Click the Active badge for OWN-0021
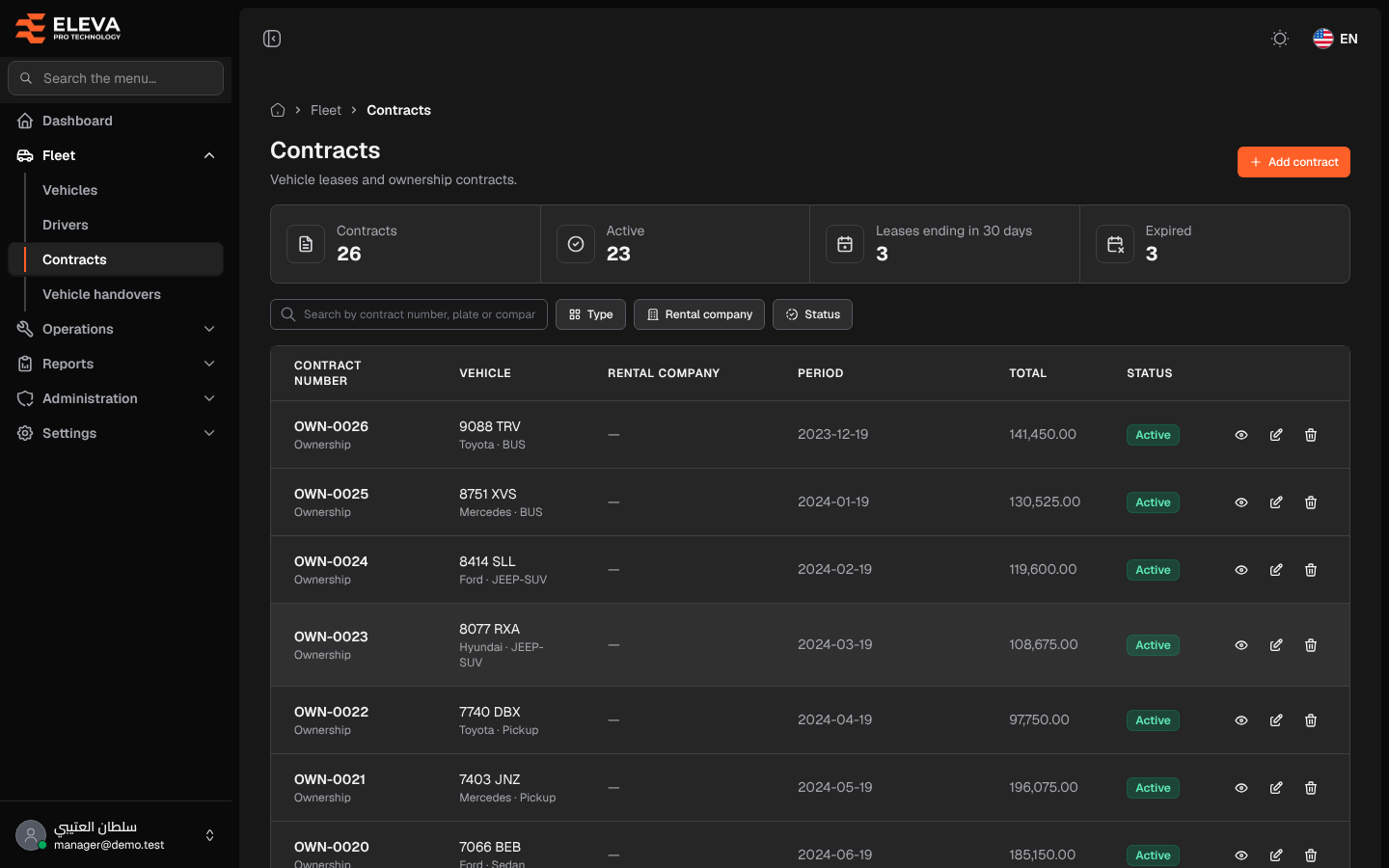1389x868 pixels. [x=1153, y=788]
